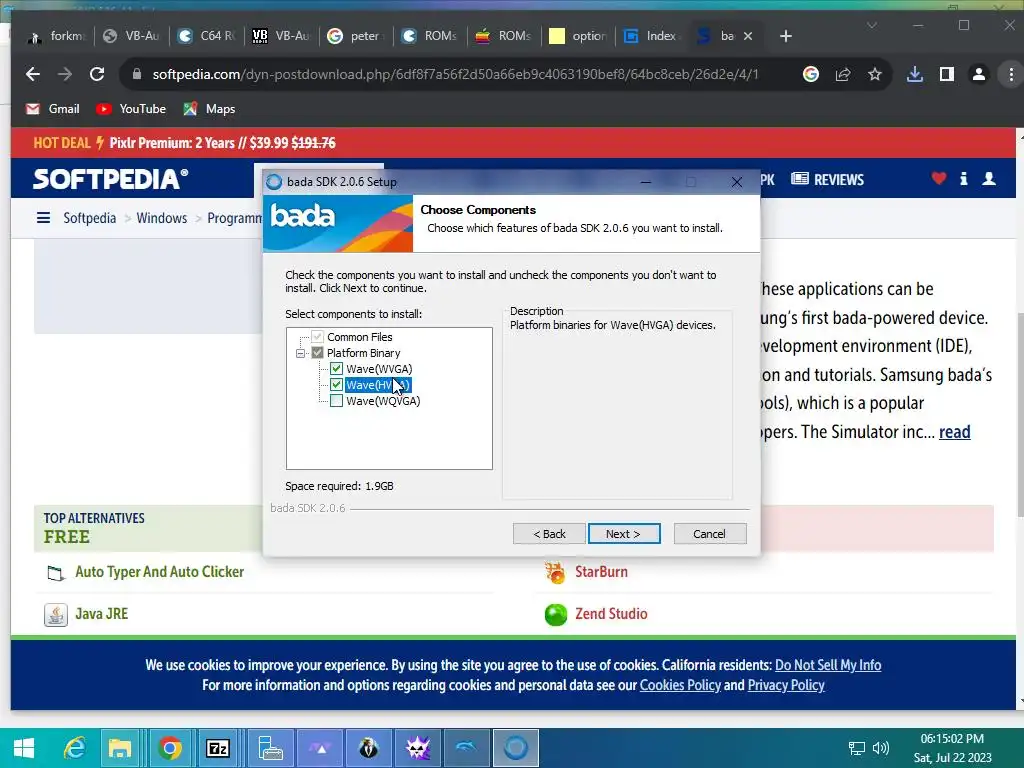Minimize the bada SDK Setup dialog
Image resolution: width=1024 pixels, height=768 pixels.
pyautogui.click(x=645, y=182)
